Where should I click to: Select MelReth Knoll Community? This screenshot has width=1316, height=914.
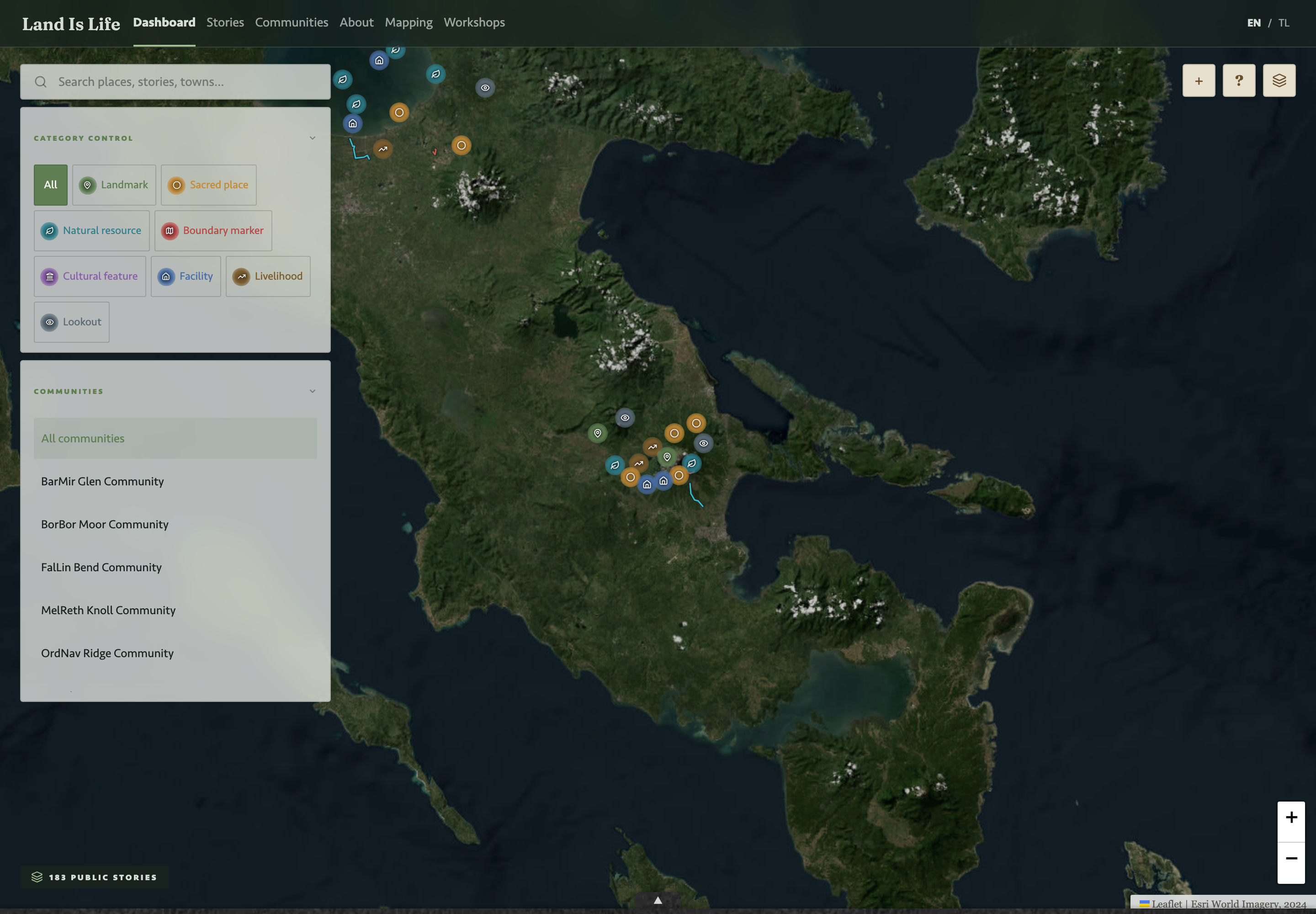click(175, 610)
